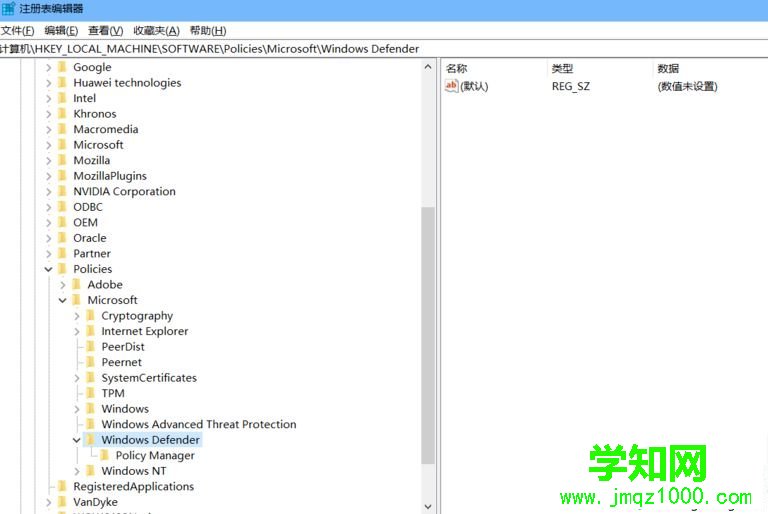The image size is (768, 514).
Task: Click the Mozilla folder icon
Action: (x=62, y=160)
